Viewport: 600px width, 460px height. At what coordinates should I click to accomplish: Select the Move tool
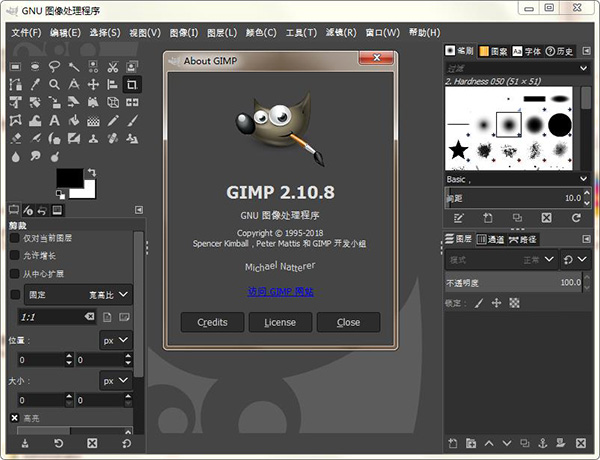pos(93,85)
